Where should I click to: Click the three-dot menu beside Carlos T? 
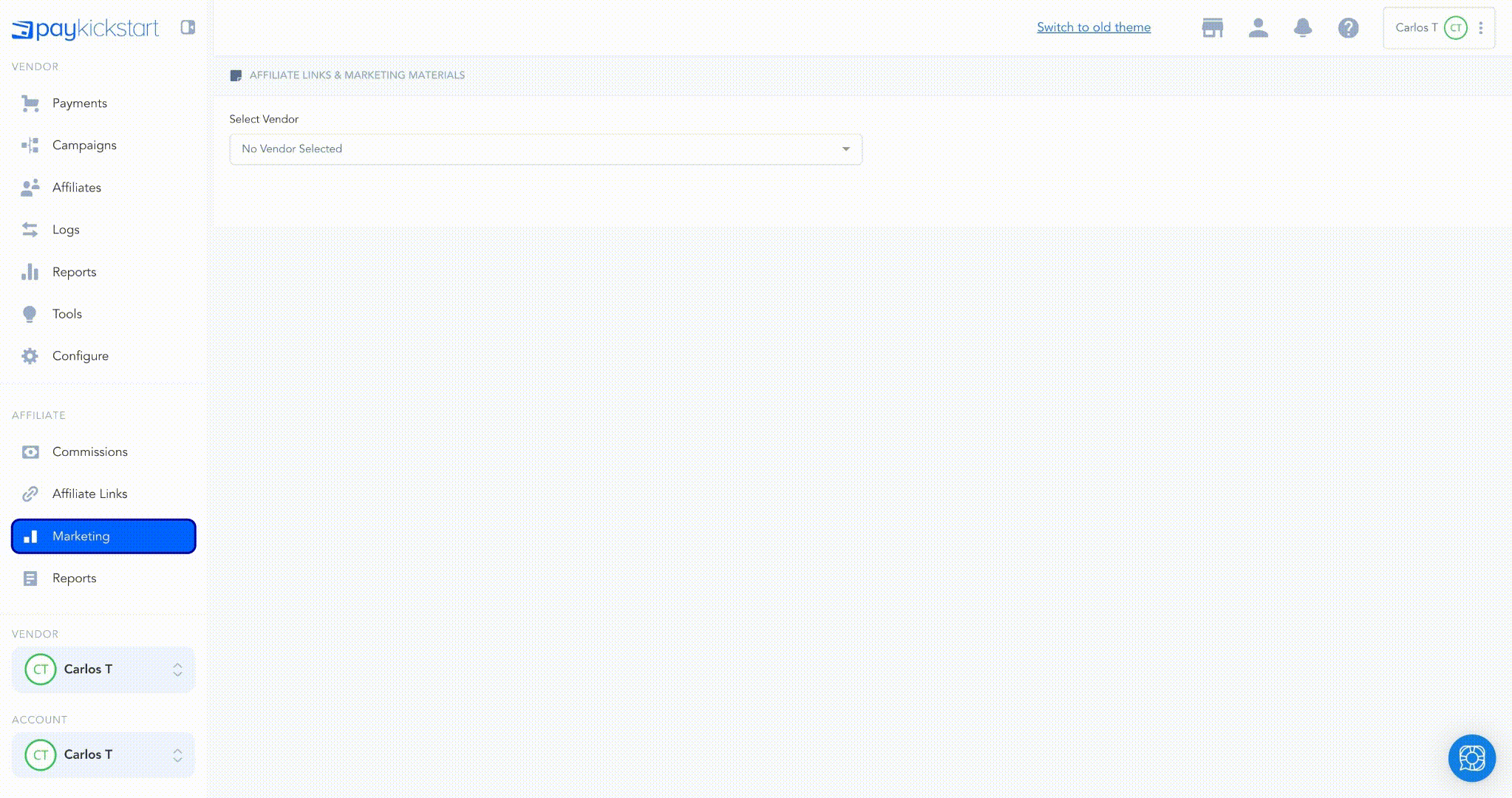[1481, 28]
